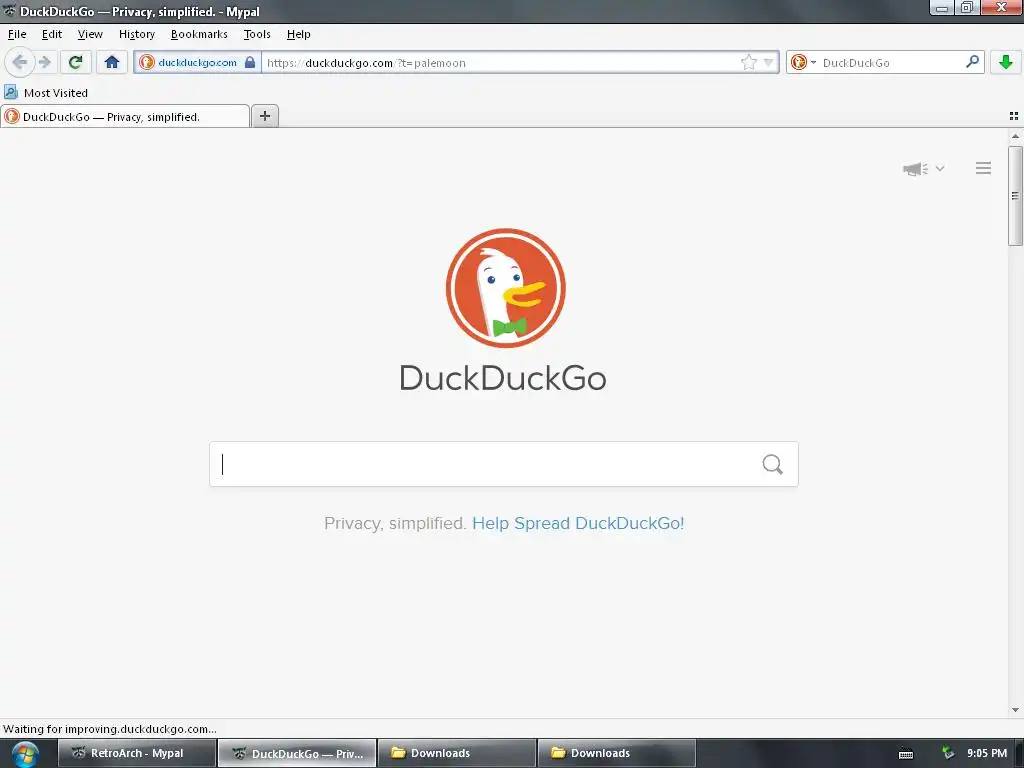Image resolution: width=1024 pixels, height=768 pixels.
Task: Bookmark this page with the star icon
Action: (748, 63)
